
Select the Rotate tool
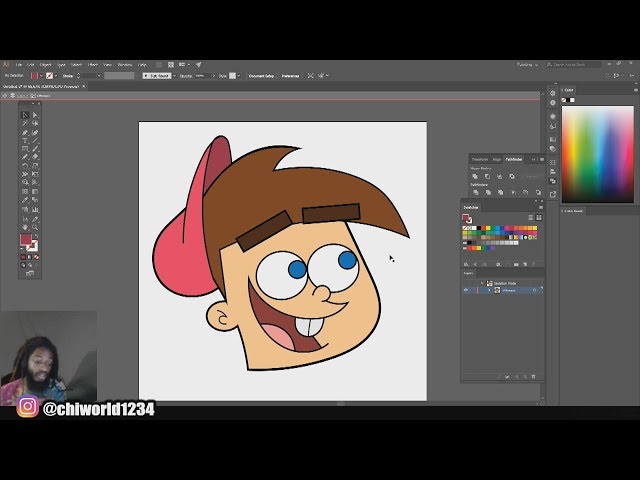pyautogui.click(x=25, y=166)
